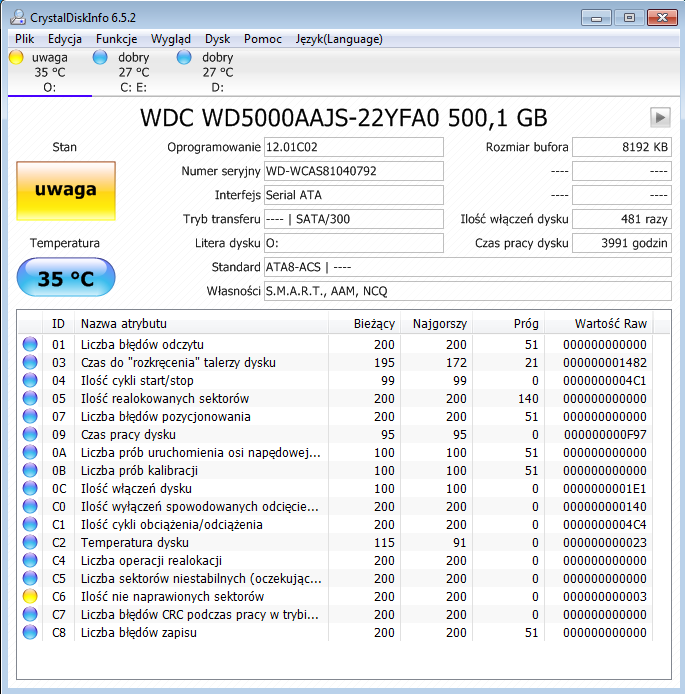Click raw value 000000001482 in row 03
685x694 pixels.
[604, 362]
